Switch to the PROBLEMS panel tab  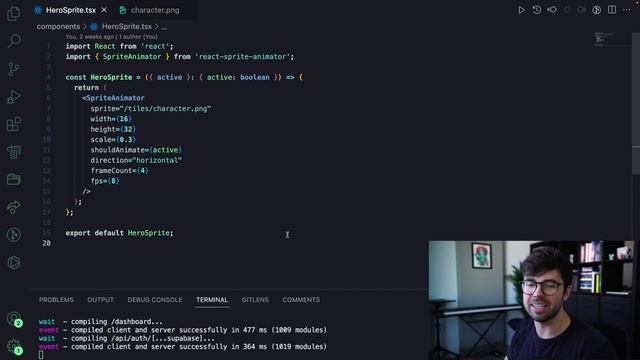56,300
